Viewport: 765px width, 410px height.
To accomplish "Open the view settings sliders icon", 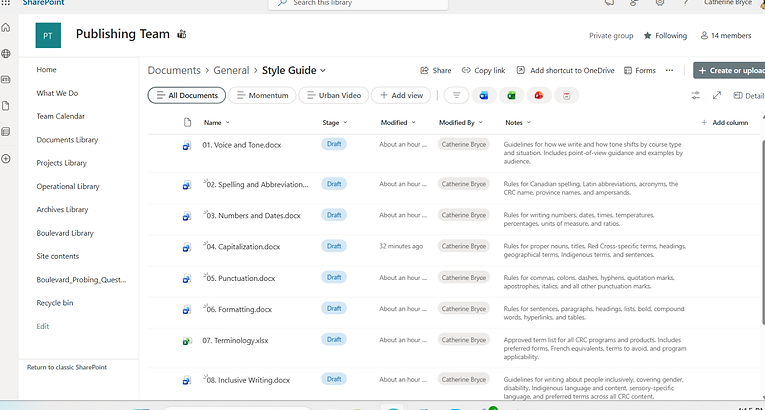I will 696,95.
